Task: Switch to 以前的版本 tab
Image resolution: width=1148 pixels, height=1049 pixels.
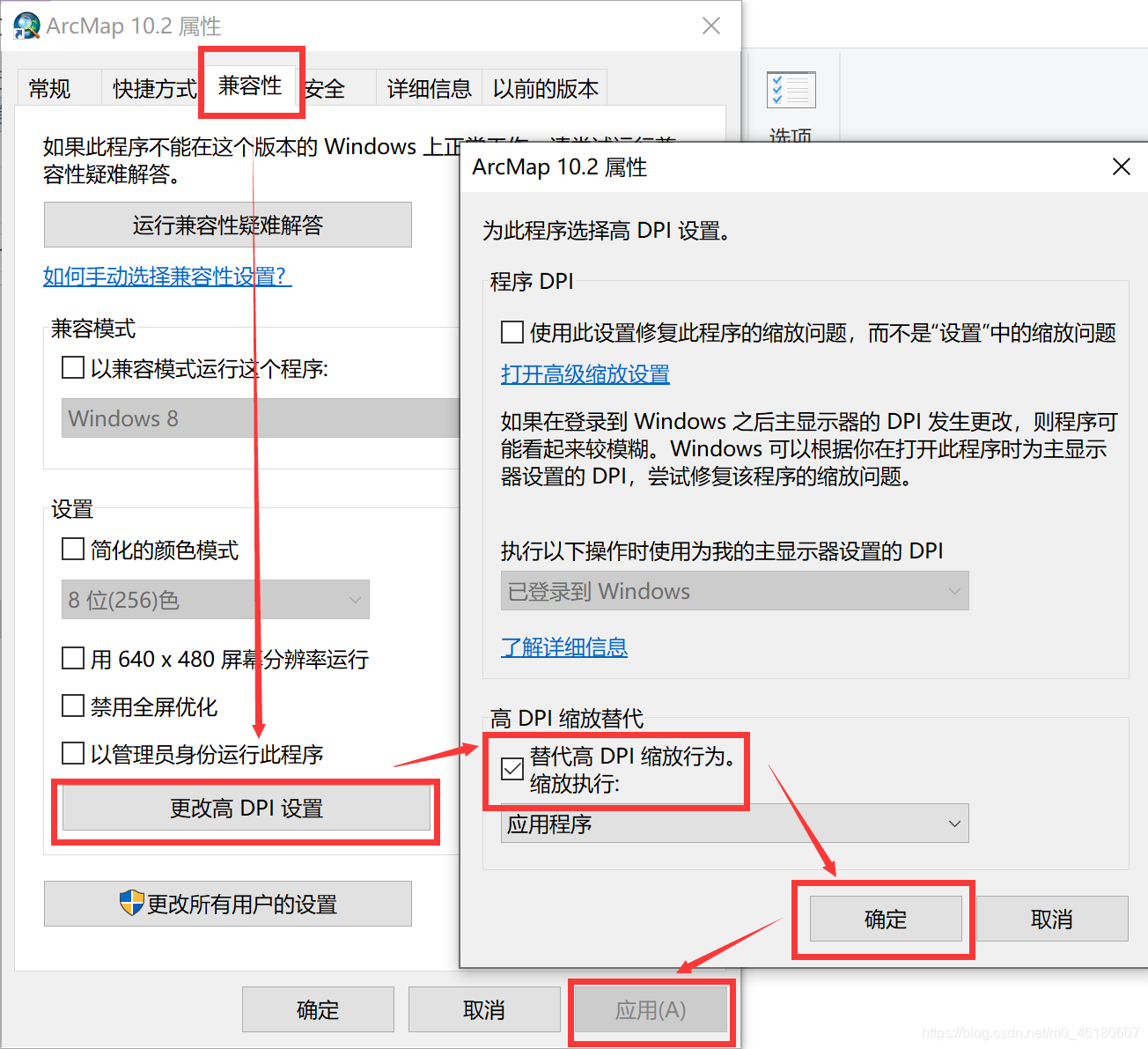Action: 545,88
